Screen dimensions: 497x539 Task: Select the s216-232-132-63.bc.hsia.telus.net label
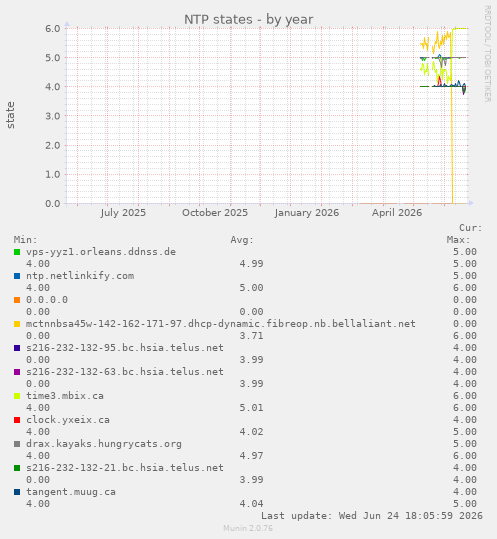point(125,372)
